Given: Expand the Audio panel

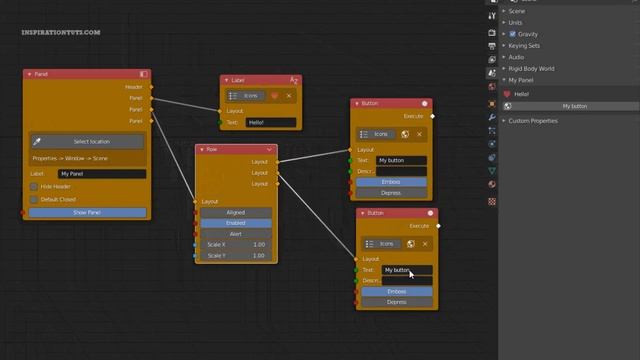Looking at the screenshot, I should click(x=504, y=57).
